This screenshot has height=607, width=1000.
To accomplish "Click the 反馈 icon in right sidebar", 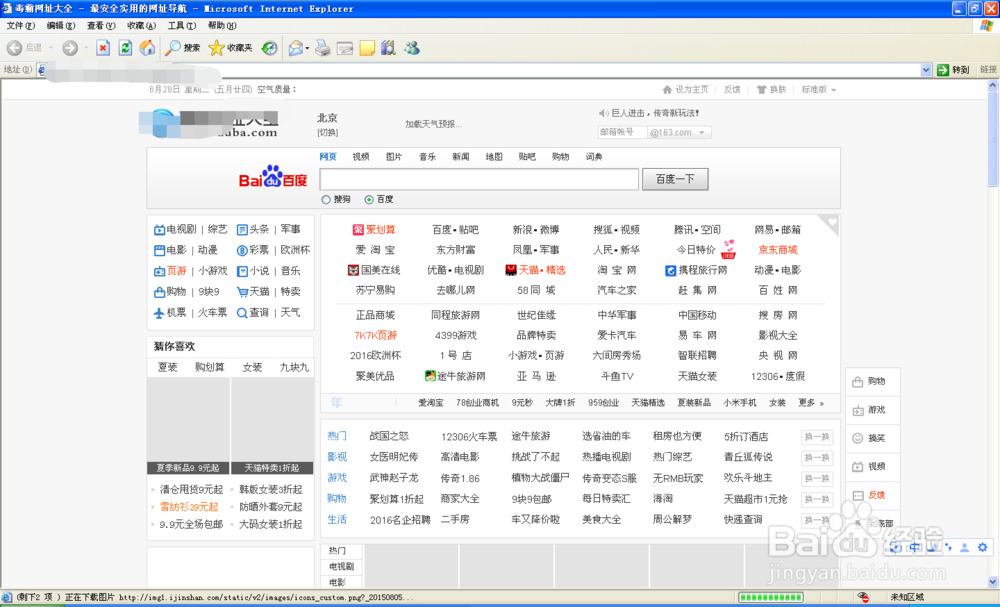I will point(858,495).
